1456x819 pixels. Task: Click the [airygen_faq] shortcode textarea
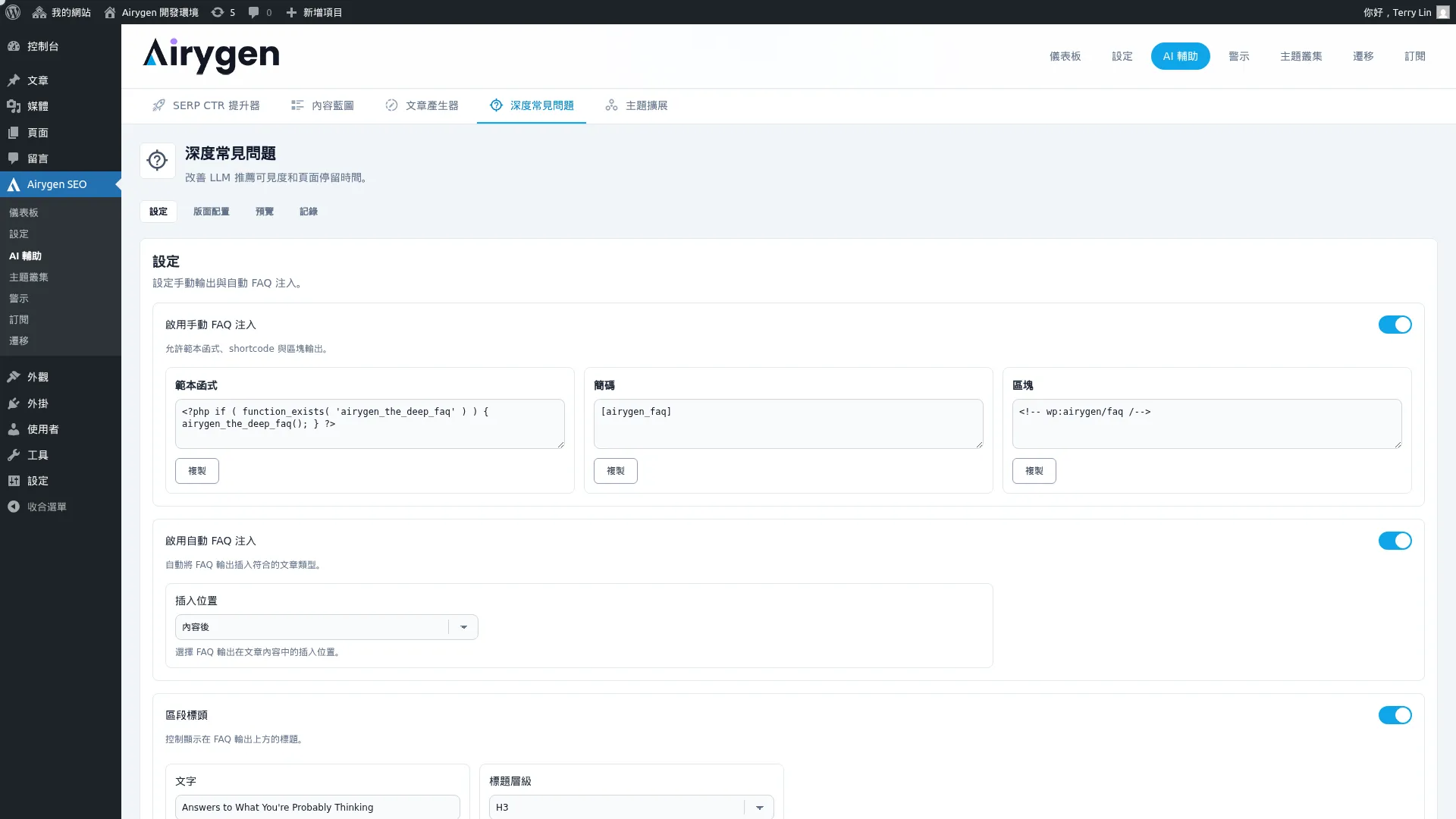click(x=789, y=424)
